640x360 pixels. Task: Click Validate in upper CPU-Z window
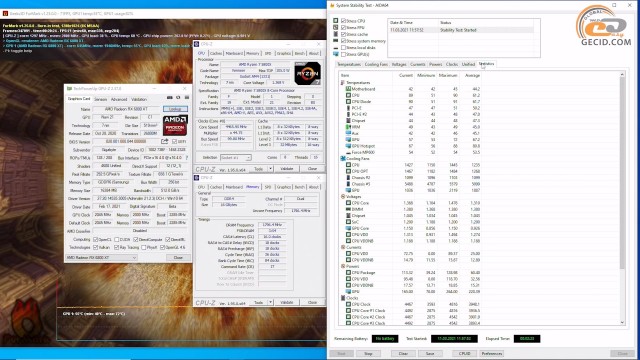coord(287,169)
